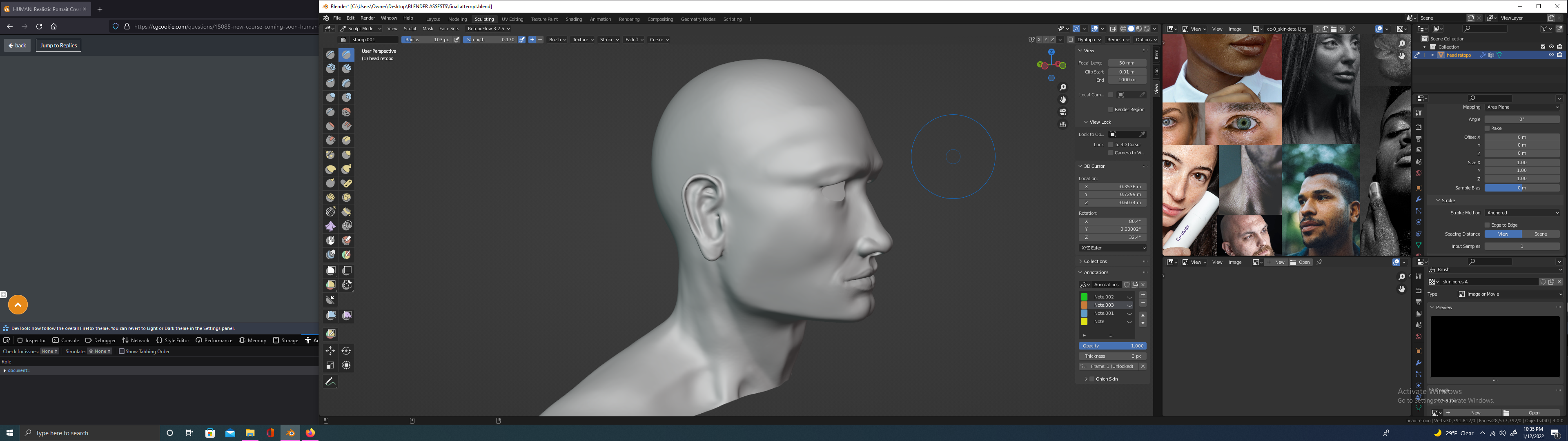Viewport: 1568px width, 441px height.
Task: Switch to the UV Editing workspace tab
Action: coord(512,19)
